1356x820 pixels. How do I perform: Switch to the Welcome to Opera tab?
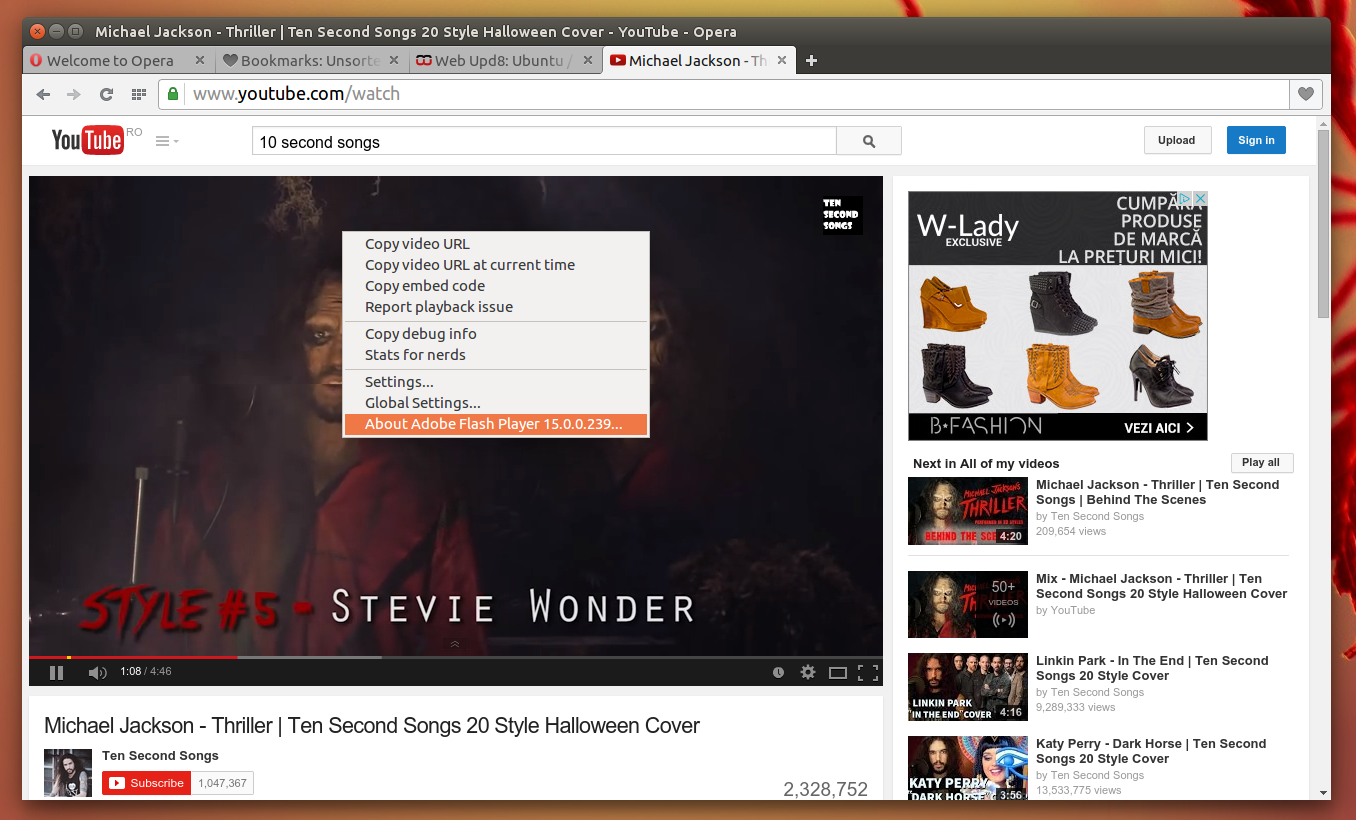(x=110, y=61)
